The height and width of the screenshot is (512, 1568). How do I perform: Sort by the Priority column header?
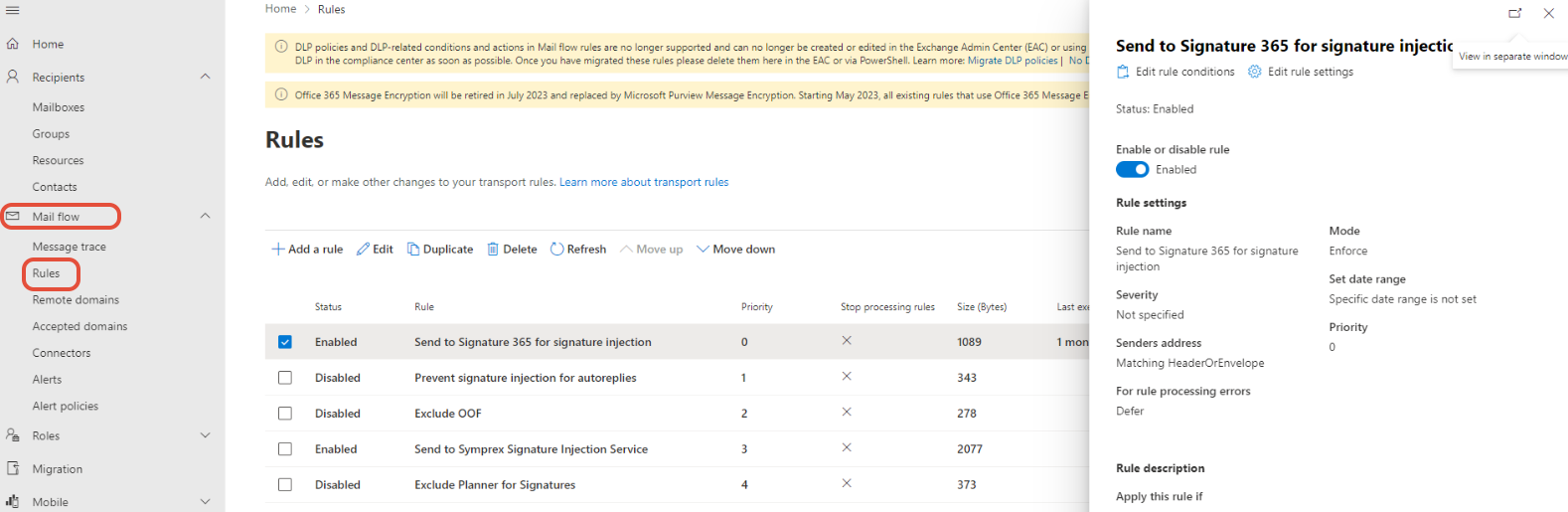[757, 307]
